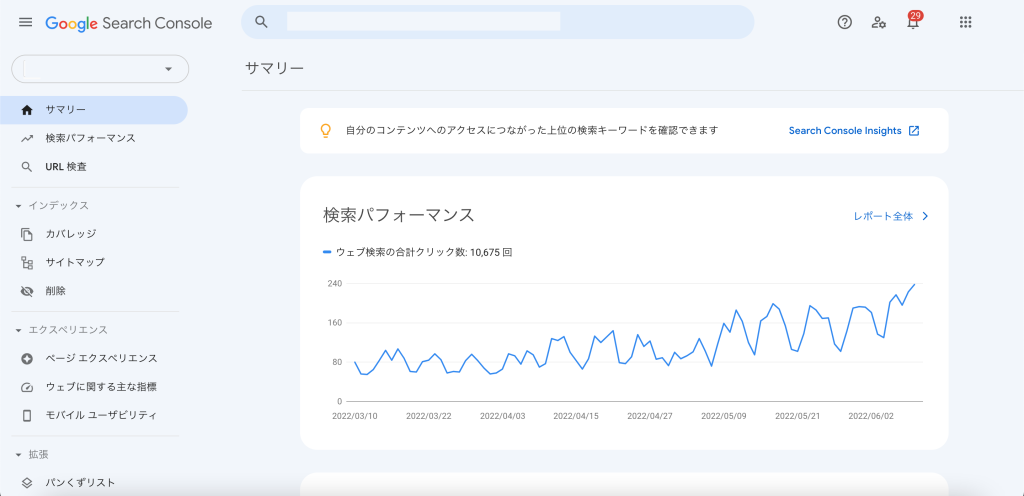
Task: Click the 240 y-axis value label
Action: point(335,283)
